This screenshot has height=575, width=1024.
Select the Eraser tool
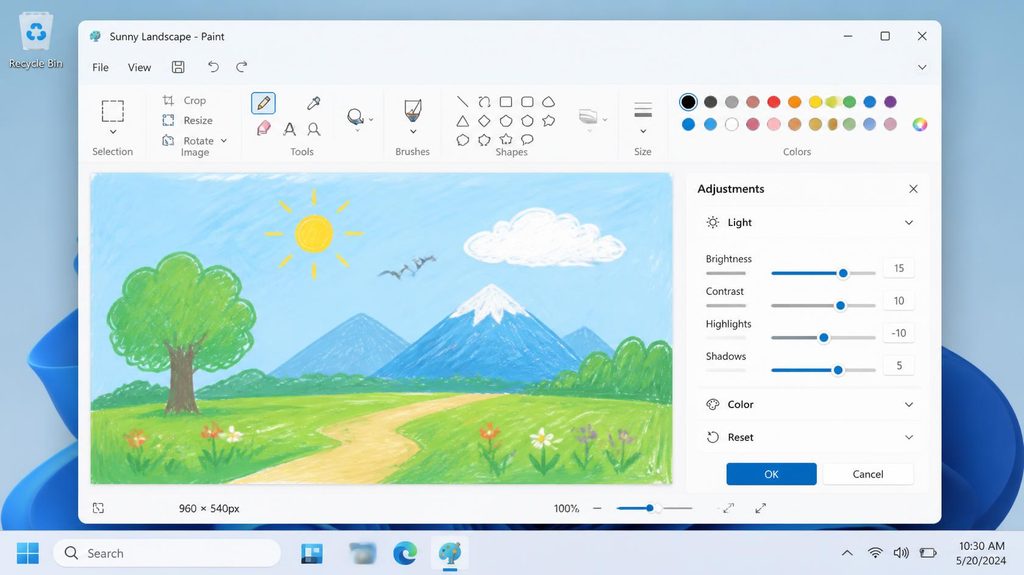coord(264,128)
